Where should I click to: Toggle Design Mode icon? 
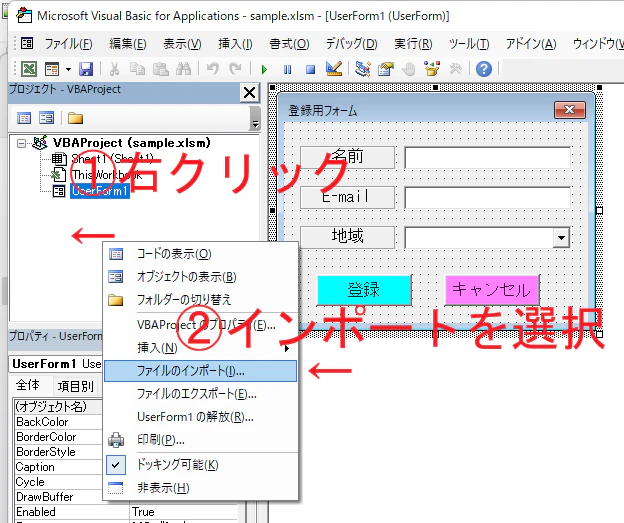(x=333, y=68)
